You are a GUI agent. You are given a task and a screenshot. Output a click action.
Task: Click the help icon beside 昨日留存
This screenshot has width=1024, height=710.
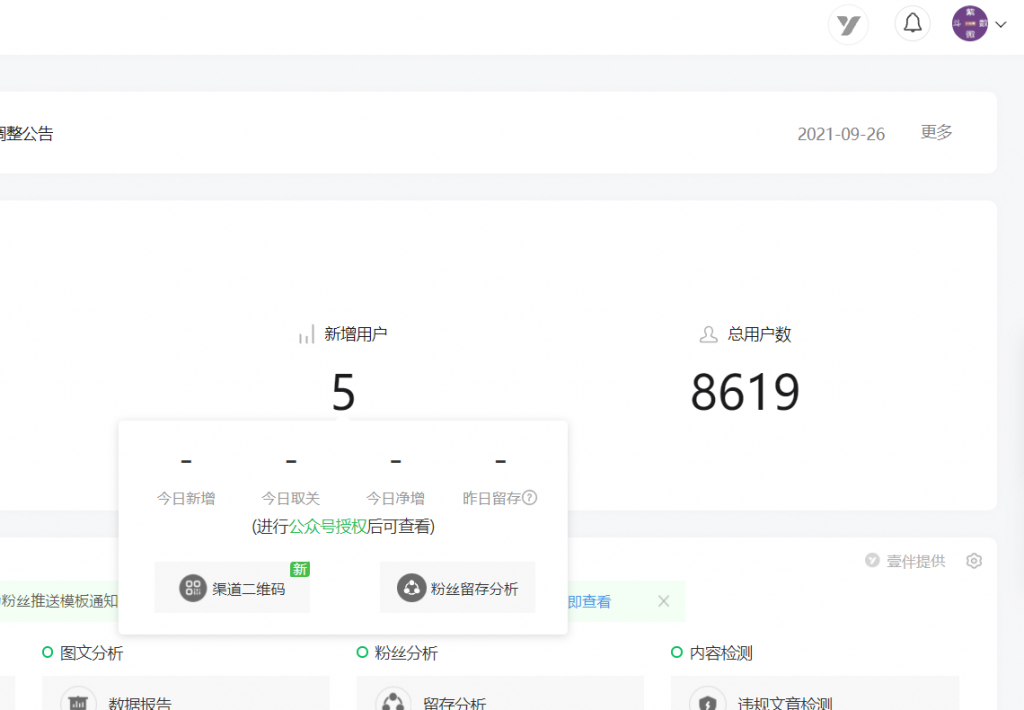click(x=530, y=498)
